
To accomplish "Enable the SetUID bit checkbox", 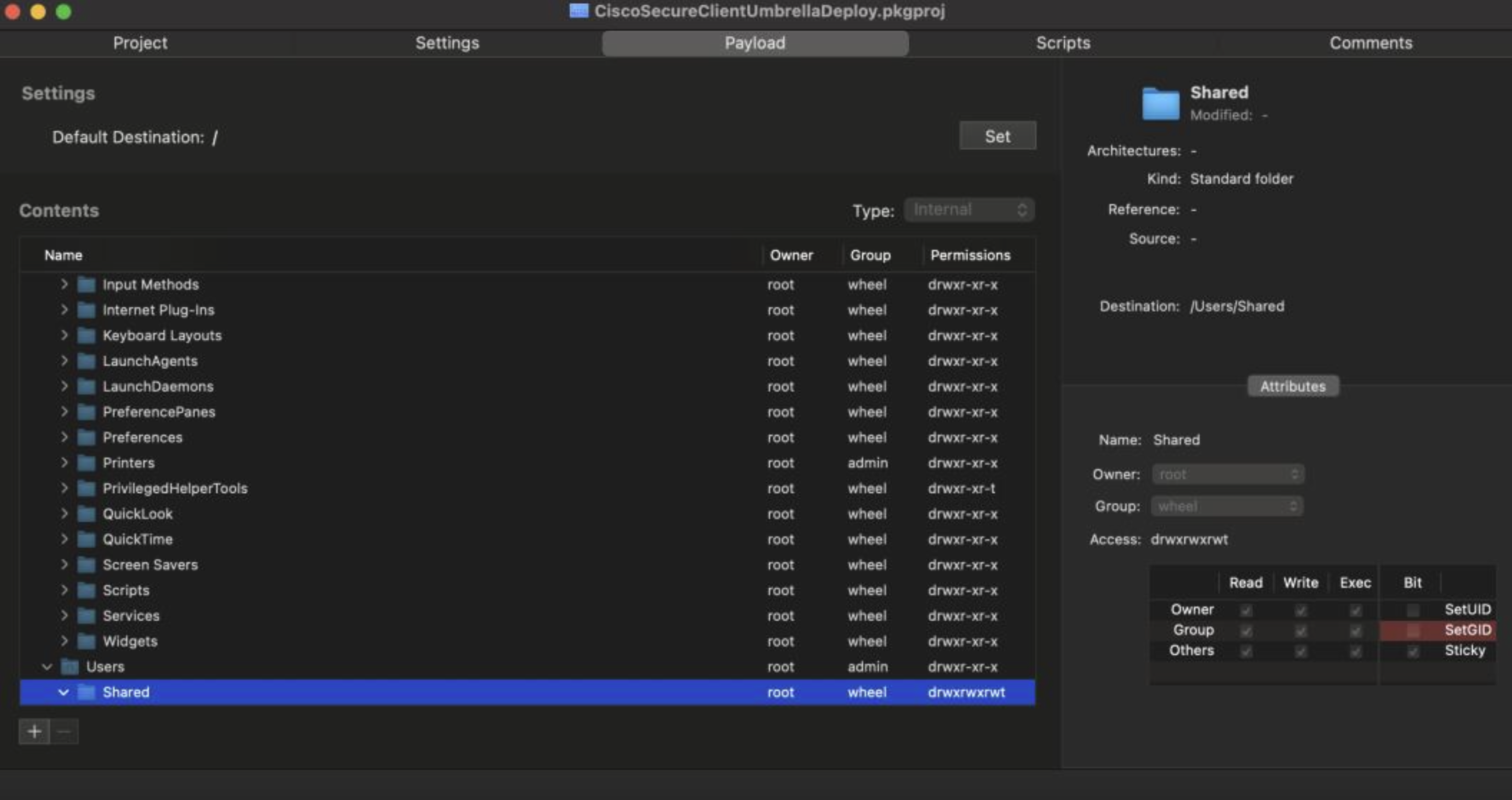I will 1413,610.
